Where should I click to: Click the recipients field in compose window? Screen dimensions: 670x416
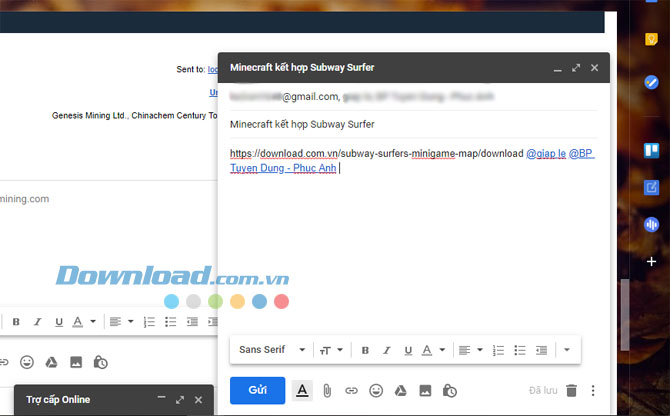(413, 97)
